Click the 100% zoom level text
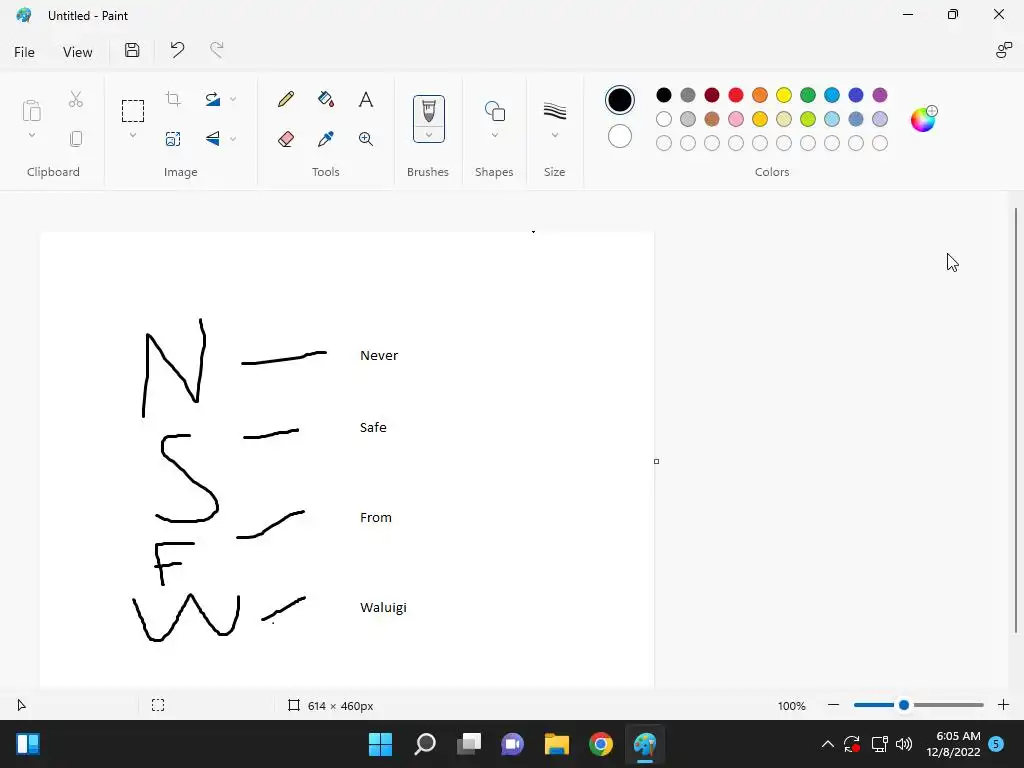 792,705
